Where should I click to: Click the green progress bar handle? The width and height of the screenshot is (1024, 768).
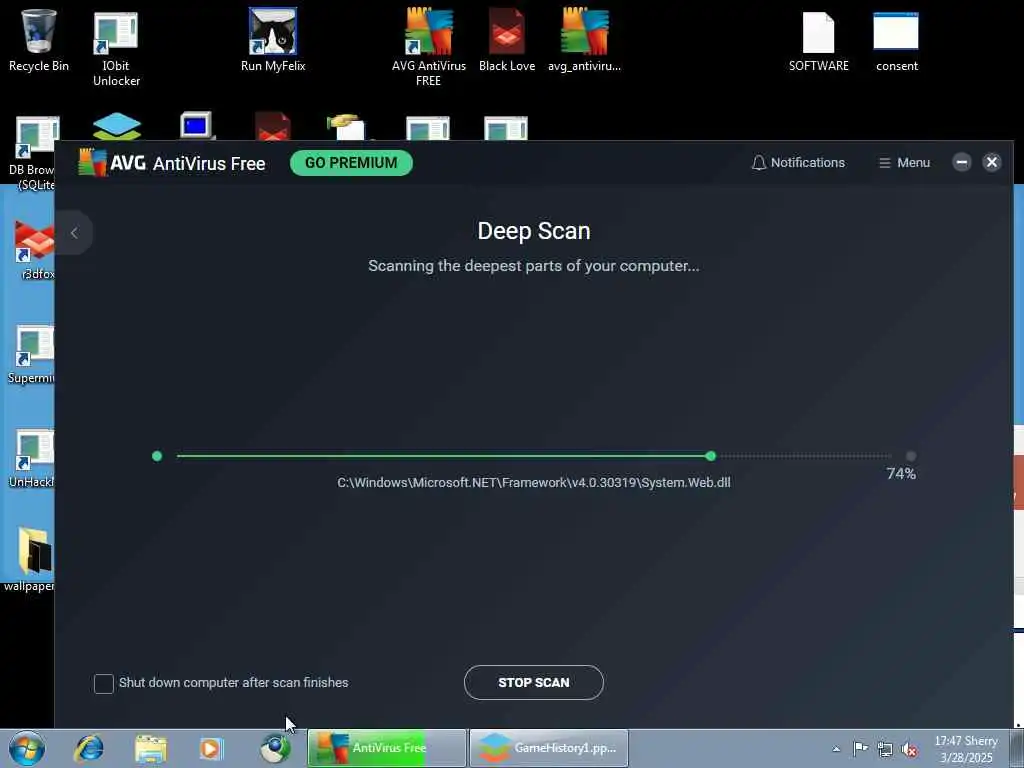tap(711, 456)
